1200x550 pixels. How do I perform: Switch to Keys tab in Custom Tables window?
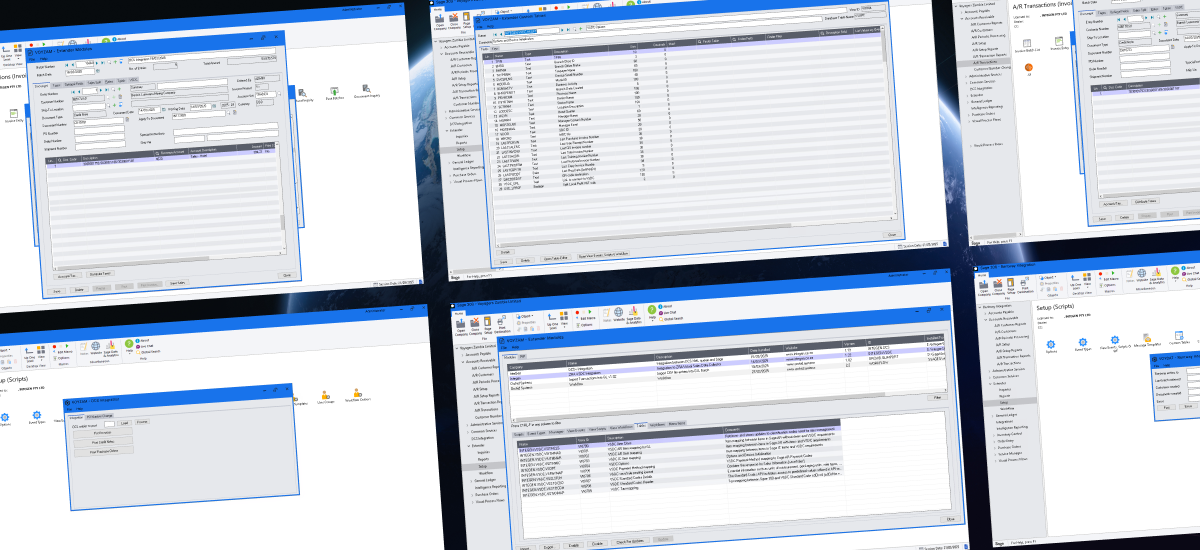tap(493, 47)
